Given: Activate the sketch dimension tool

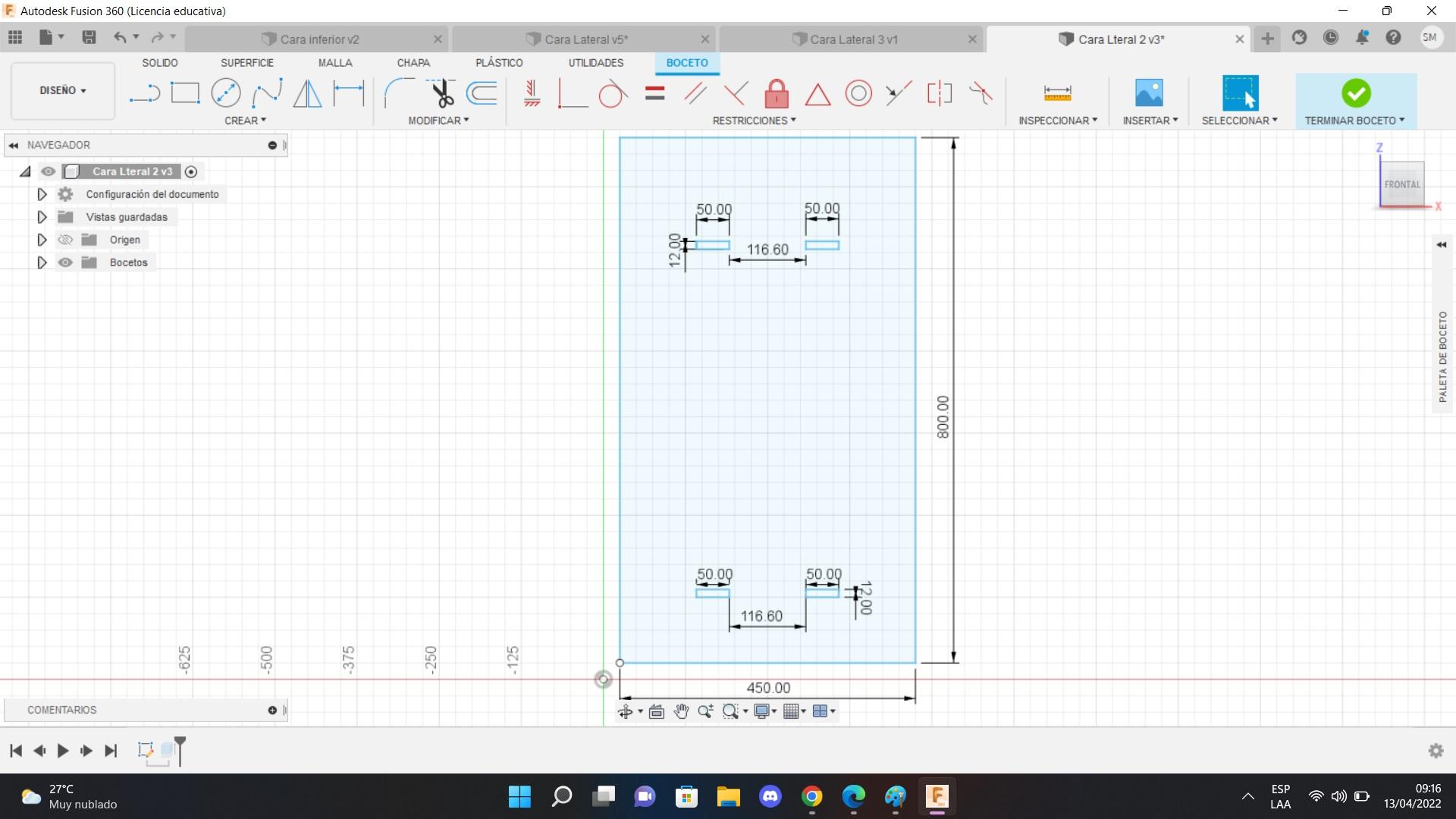Looking at the screenshot, I should tap(349, 93).
